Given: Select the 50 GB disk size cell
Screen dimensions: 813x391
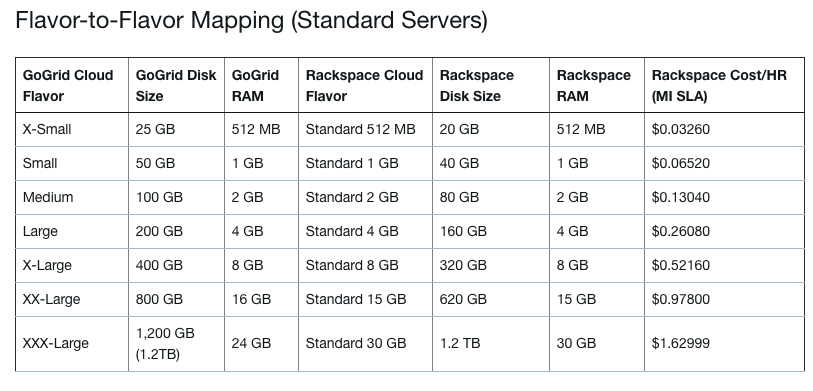Looking at the screenshot, I should coord(176,163).
